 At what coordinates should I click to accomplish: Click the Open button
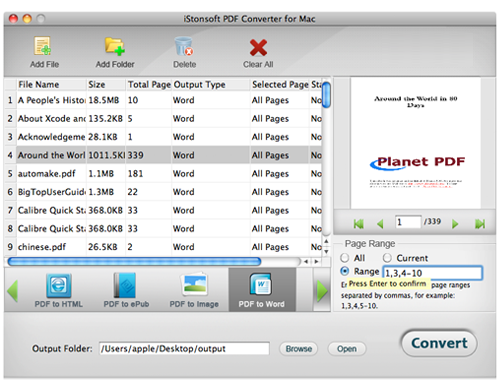pos(347,349)
